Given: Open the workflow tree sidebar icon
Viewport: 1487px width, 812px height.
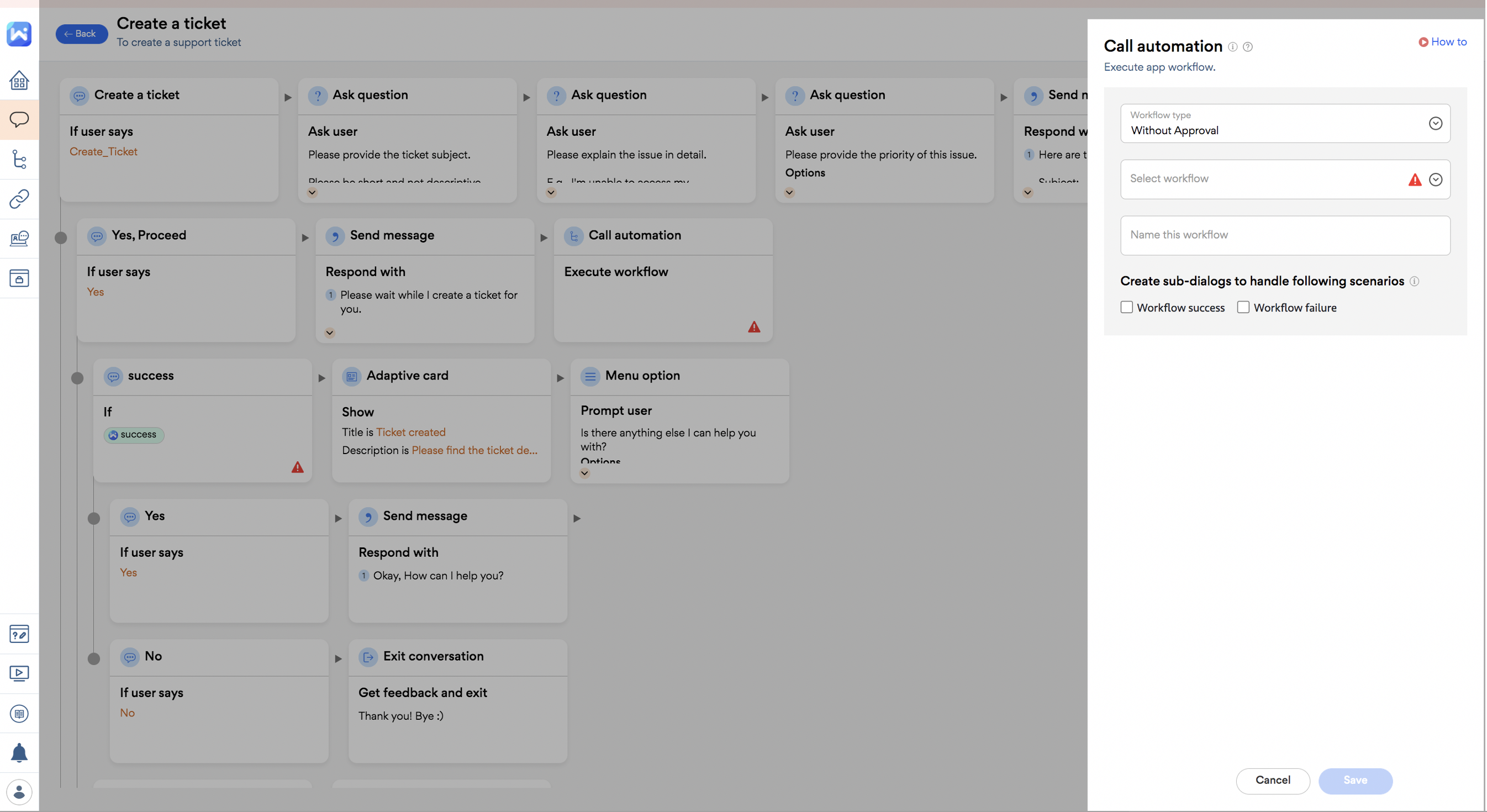Looking at the screenshot, I should (19, 159).
